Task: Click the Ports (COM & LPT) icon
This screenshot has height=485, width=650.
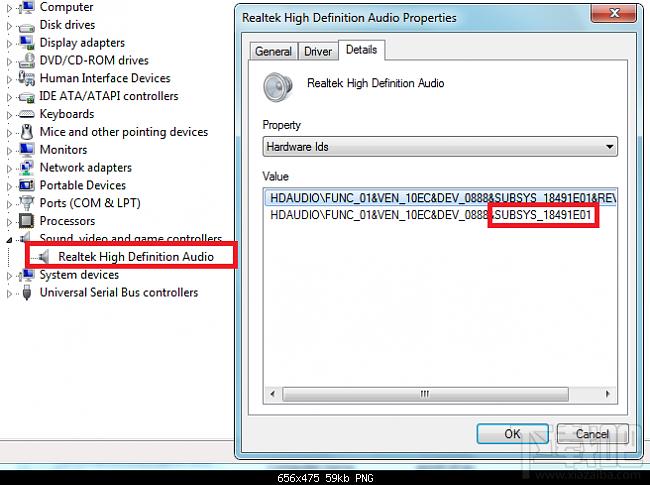Action: tap(27, 203)
